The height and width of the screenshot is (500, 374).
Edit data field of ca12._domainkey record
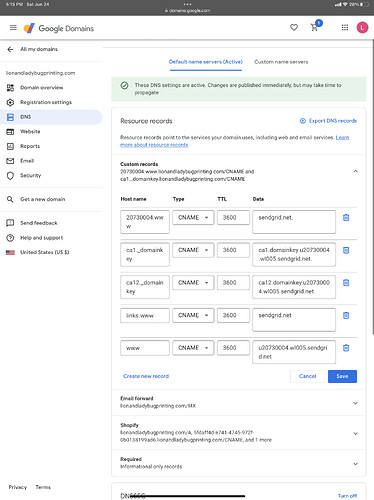294,287
